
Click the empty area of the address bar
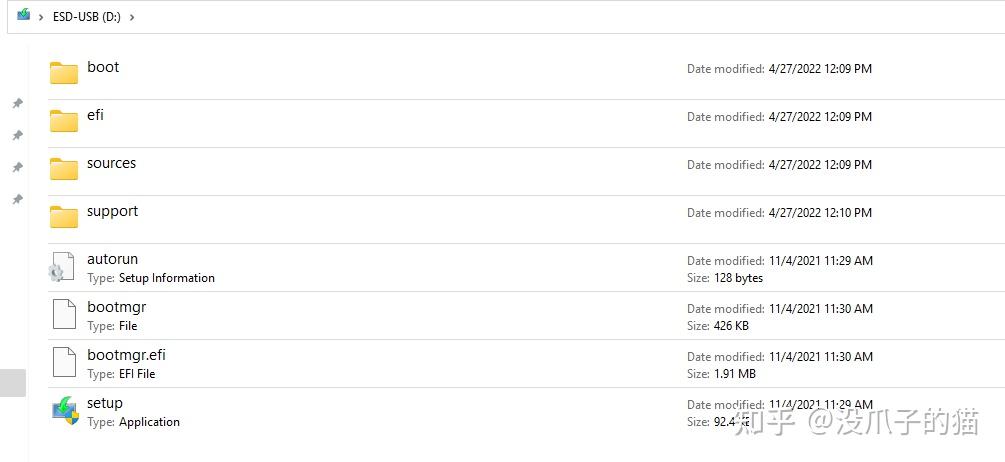(x=560, y=17)
